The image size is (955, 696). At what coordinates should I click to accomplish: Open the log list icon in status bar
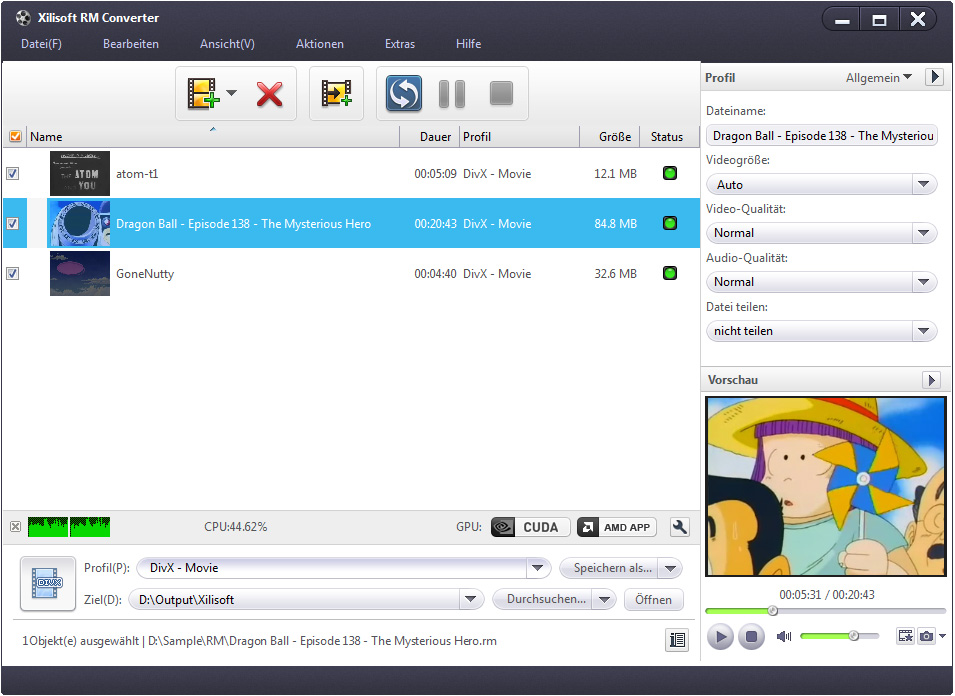(x=677, y=640)
